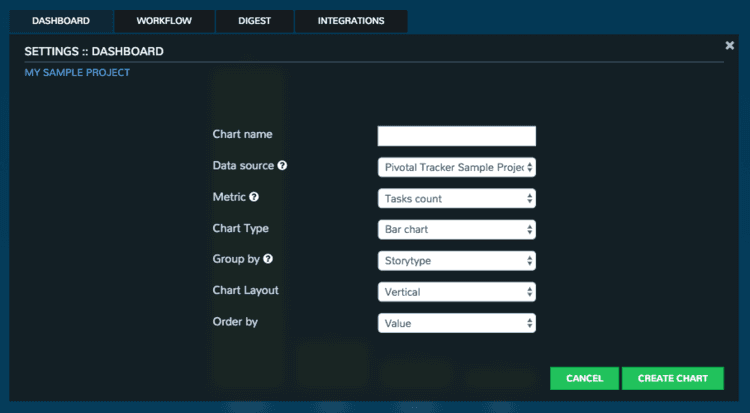Focus the Chart name input field
The image size is (750, 413).
pos(457,136)
